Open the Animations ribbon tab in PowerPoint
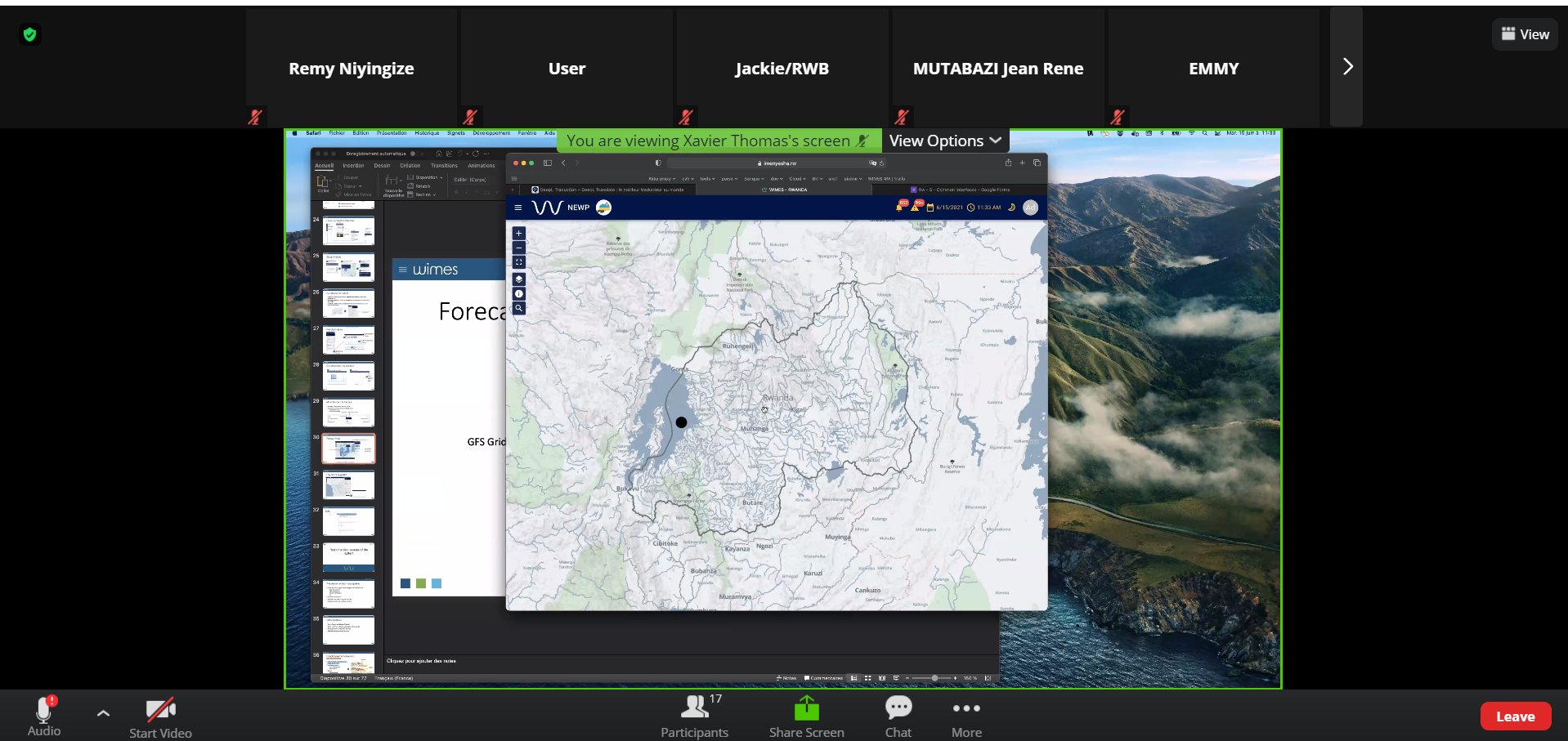 click(482, 166)
